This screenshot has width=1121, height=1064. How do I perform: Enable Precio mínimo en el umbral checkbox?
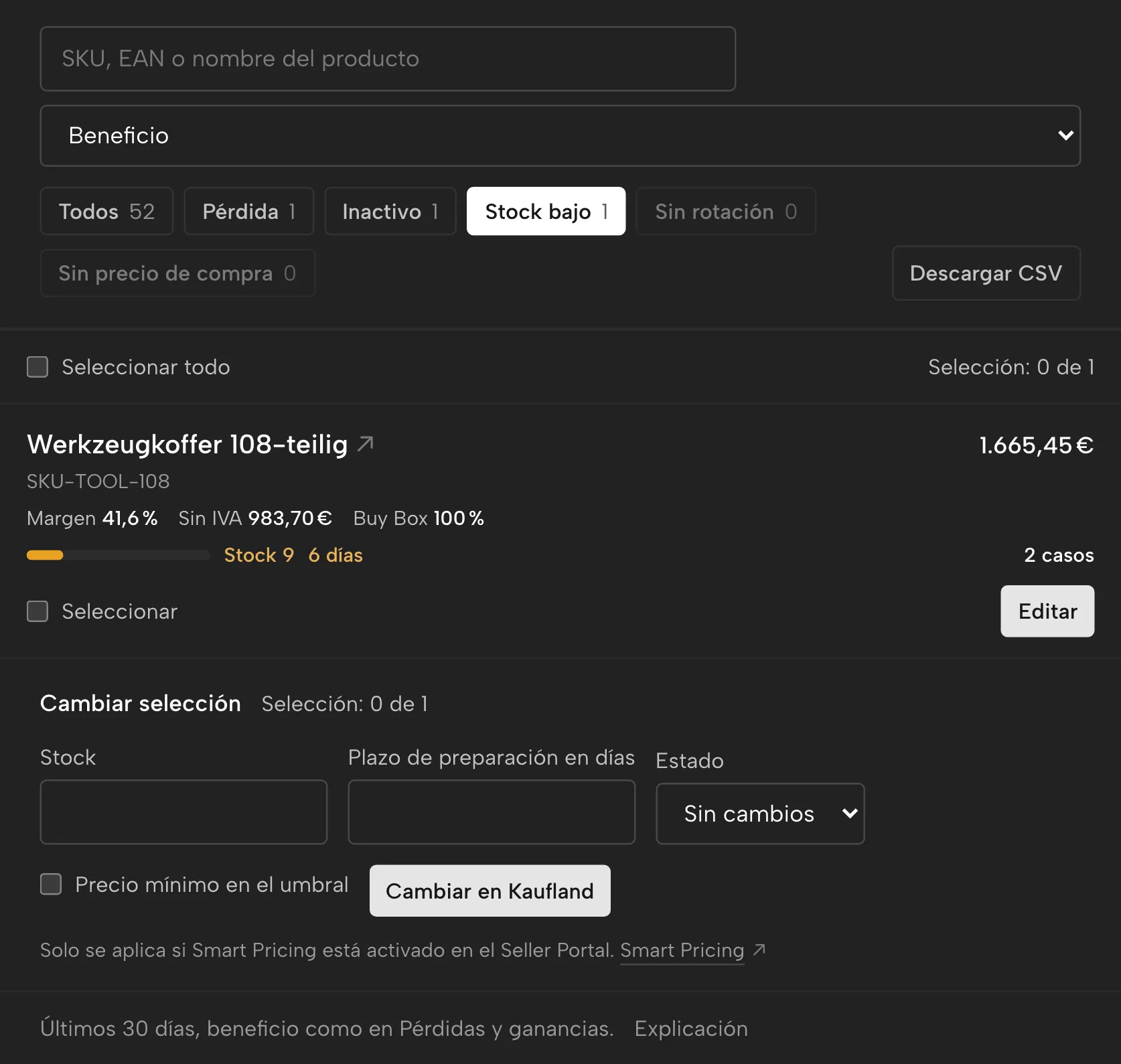pos(51,884)
